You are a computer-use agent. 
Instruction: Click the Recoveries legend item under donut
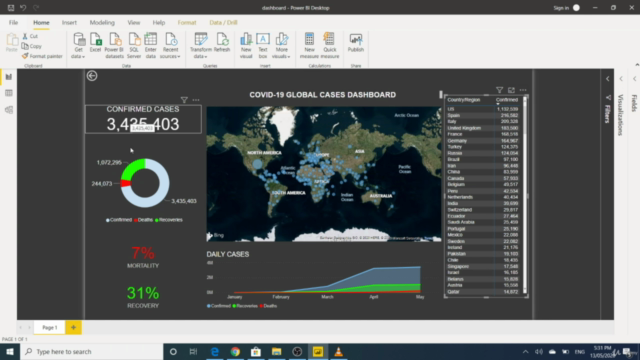pyautogui.click(x=169, y=220)
